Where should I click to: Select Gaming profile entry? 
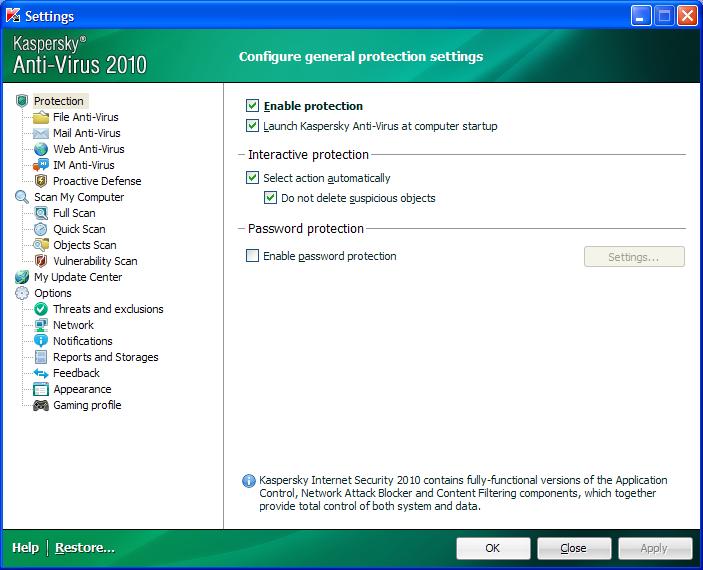[x=87, y=405]
